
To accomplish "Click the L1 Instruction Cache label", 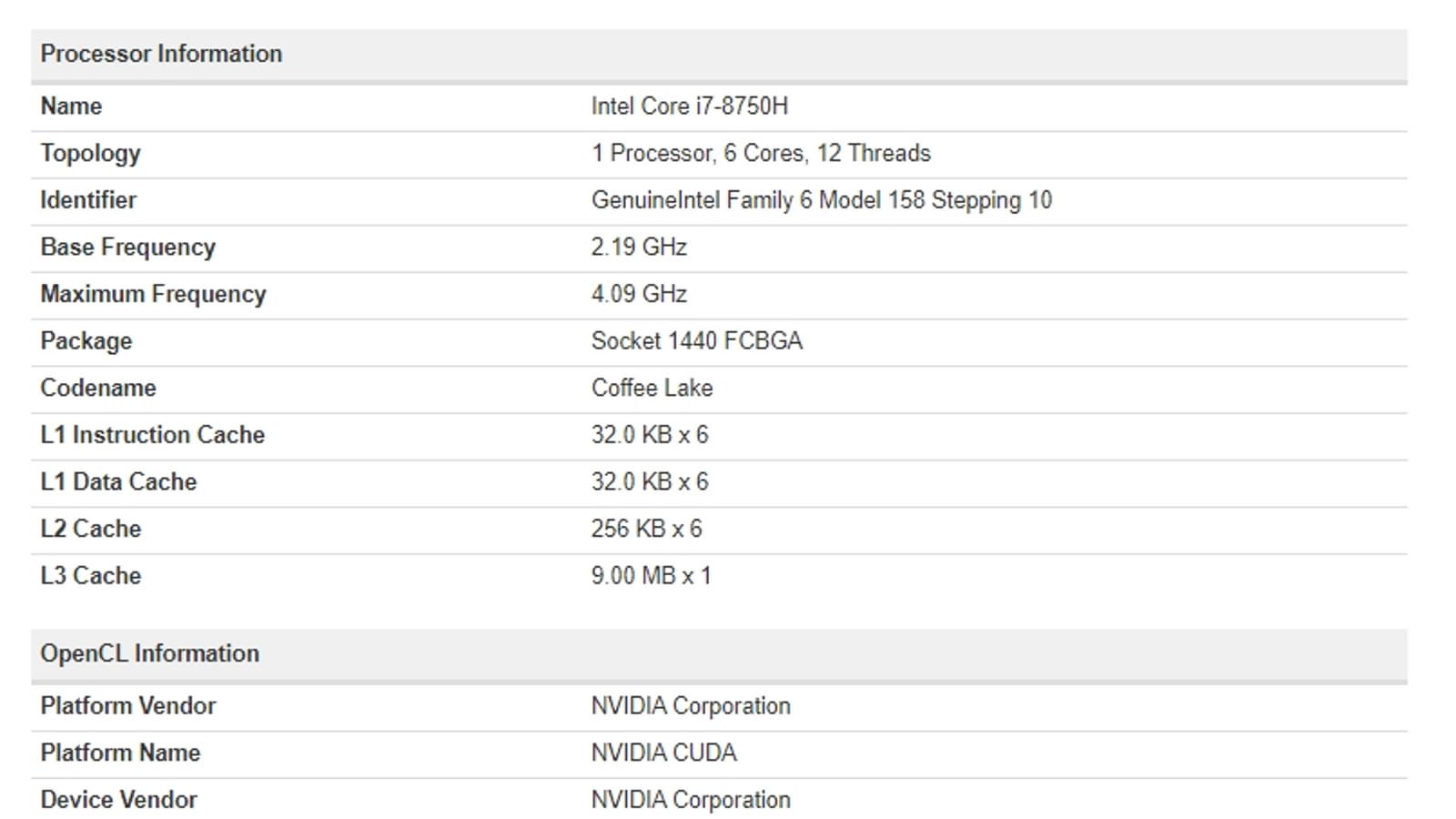I will 152,435.
